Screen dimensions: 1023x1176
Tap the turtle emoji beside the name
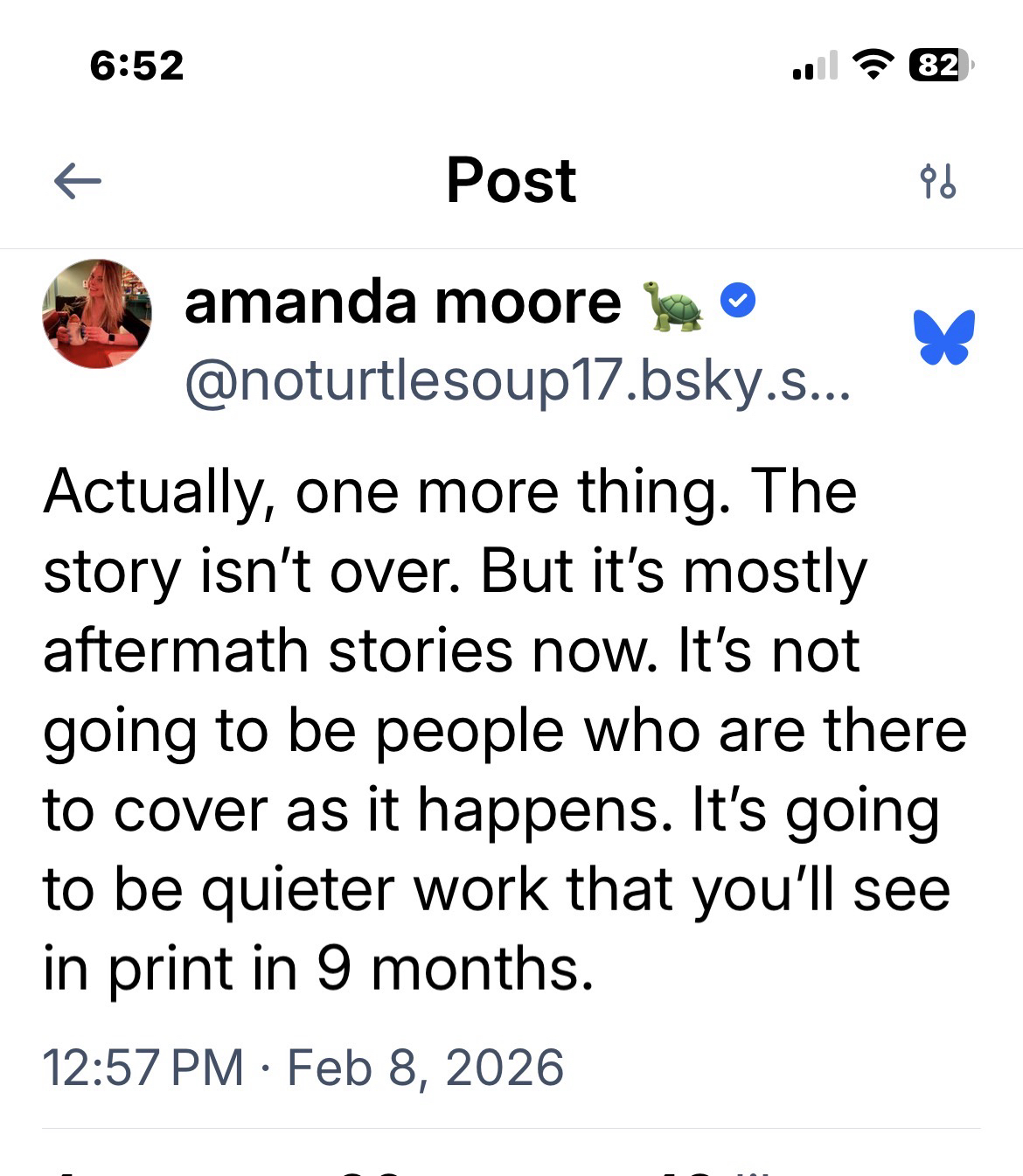point(673,305)
